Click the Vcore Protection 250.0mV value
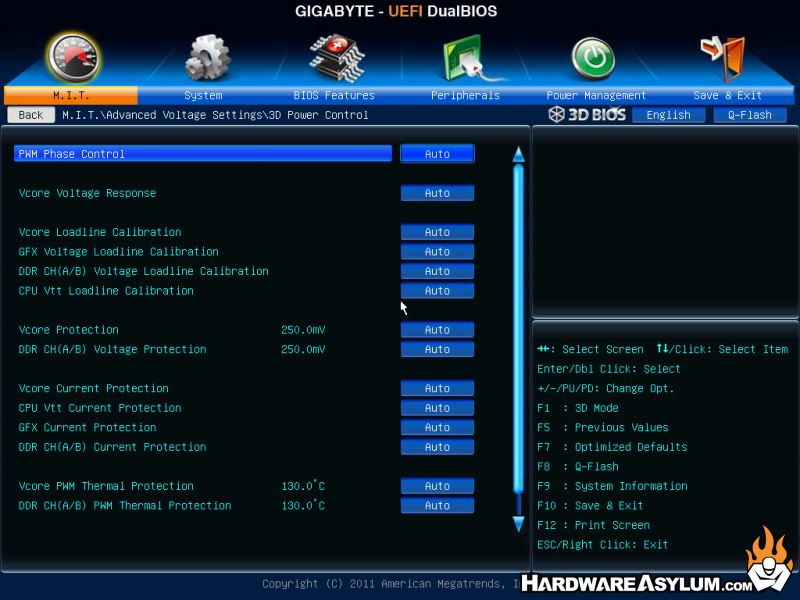The image size is (800, 600). pyautogui.click(x=303, y=330)
